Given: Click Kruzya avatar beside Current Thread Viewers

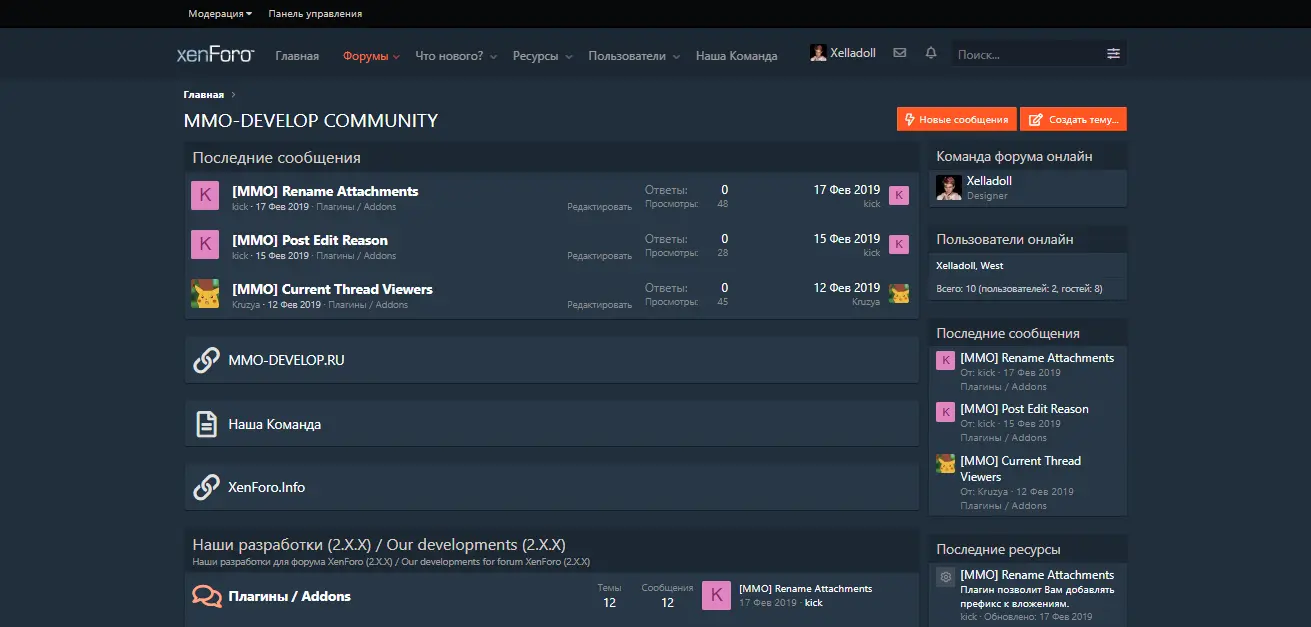Looking at the screenshot, I should [x=205, y=294].
